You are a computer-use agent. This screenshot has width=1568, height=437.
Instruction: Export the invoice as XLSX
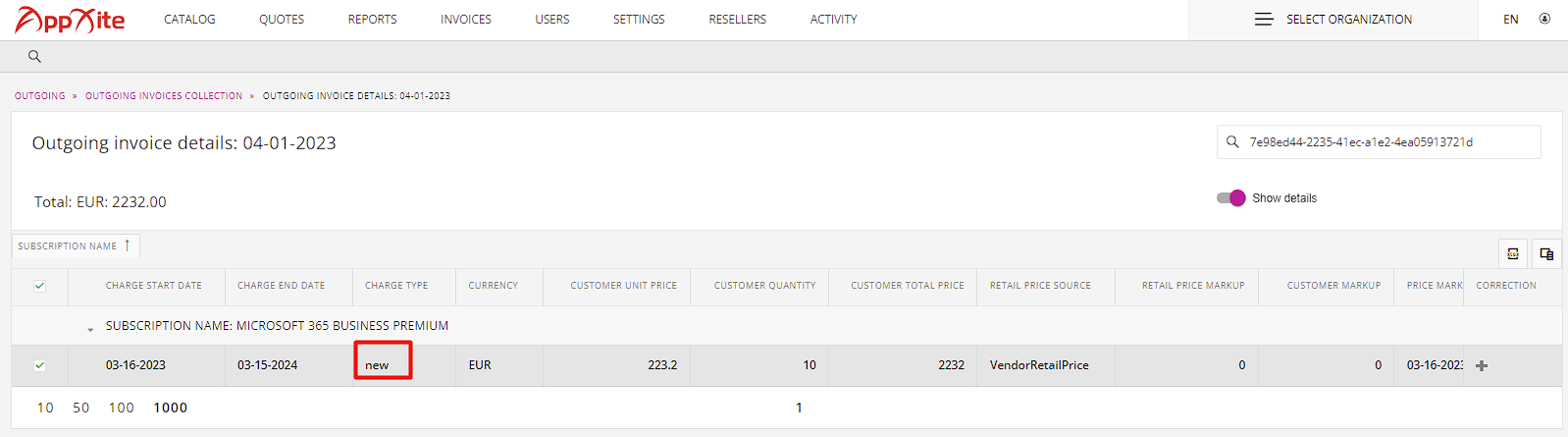1513,253
